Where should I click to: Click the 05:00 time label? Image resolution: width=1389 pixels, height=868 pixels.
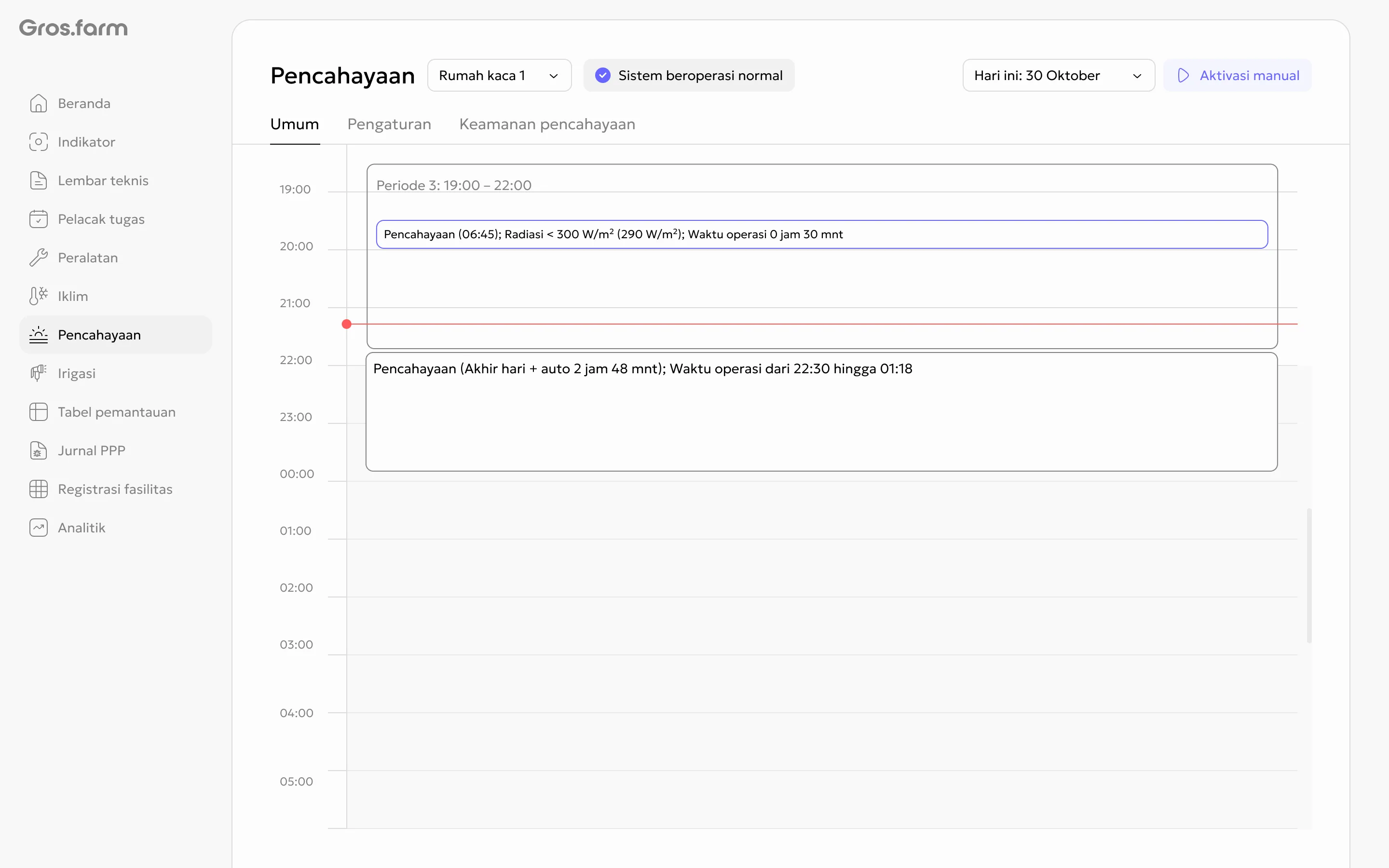click(x=296, y=781)
